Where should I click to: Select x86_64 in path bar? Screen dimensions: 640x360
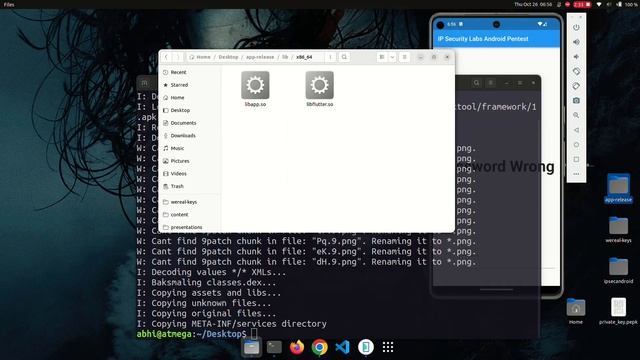pyautogui.click(x=304, y=57)
